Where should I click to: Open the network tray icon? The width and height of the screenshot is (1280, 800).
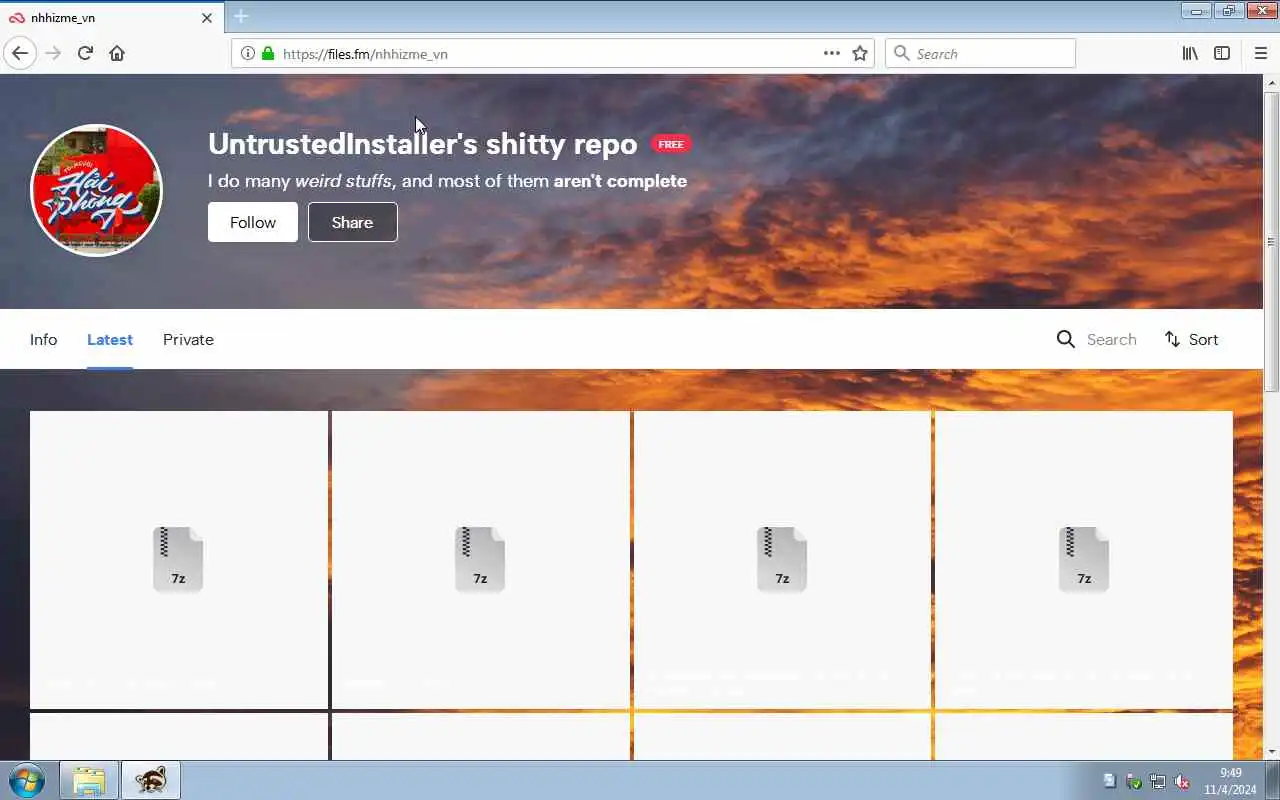tap(1158, 781)
